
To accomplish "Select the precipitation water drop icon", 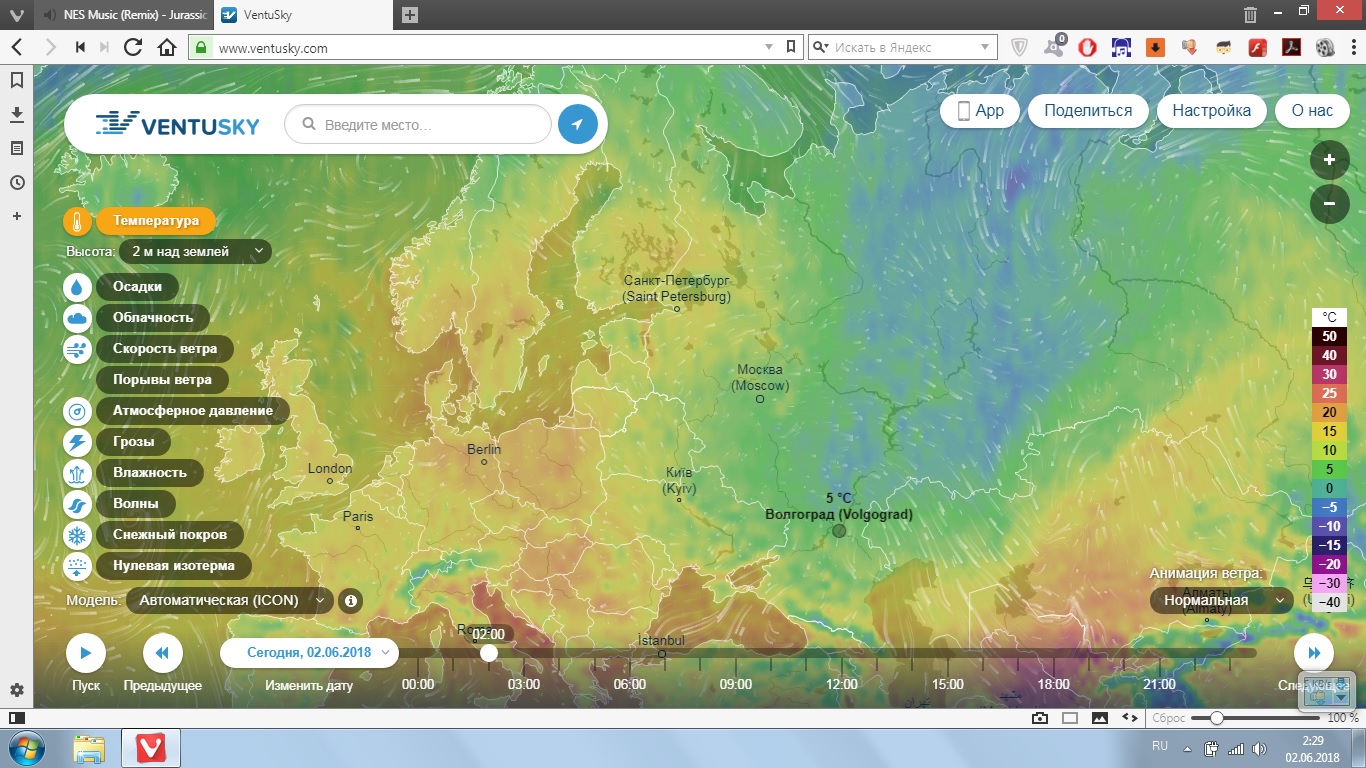I will tap(78, 287).
